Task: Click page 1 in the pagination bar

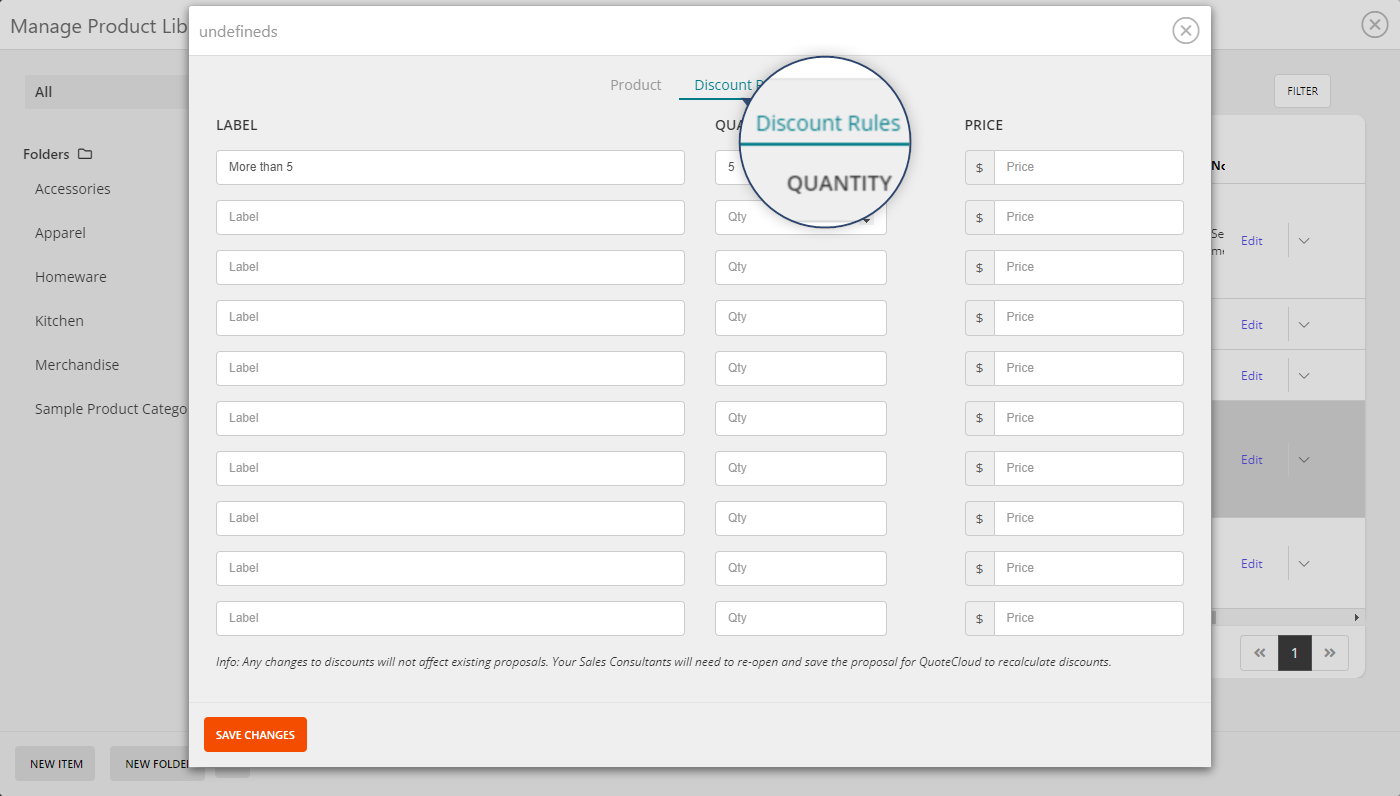Action: click(x=1294, y=652)
